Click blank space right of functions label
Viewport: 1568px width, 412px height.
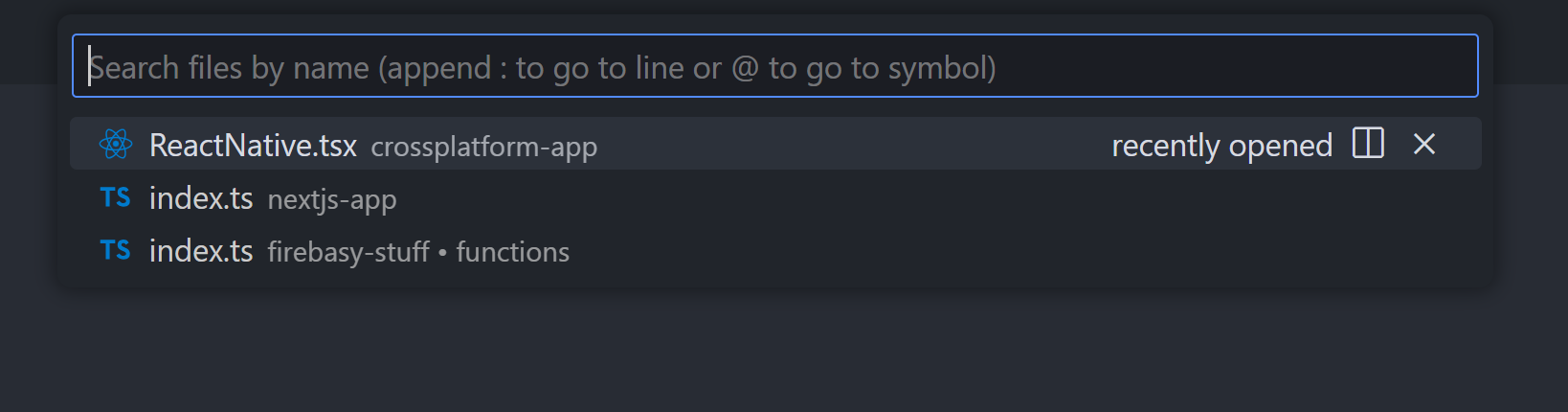click(x=957, y=252)
